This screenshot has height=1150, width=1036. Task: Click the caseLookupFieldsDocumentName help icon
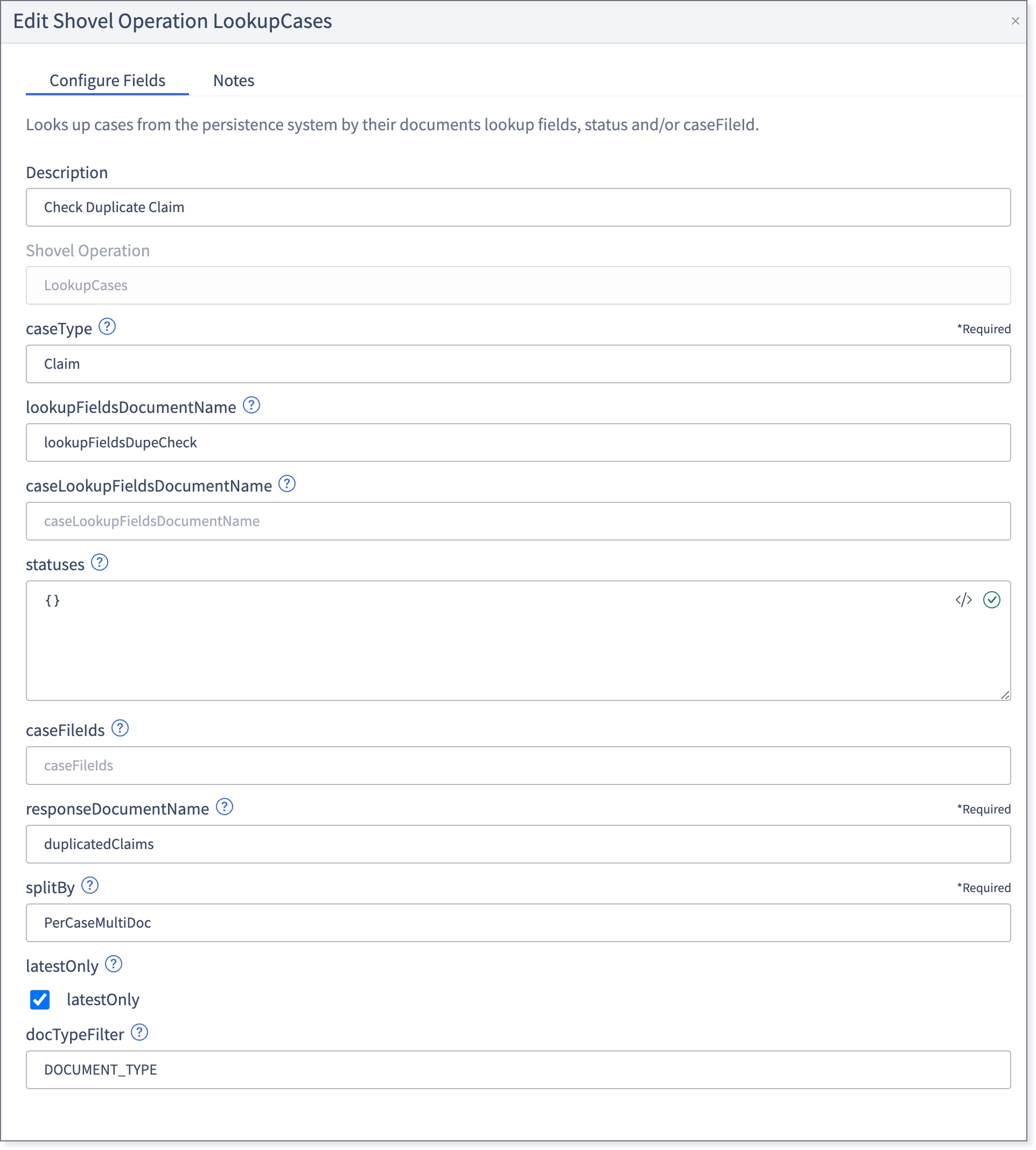coord(287,483)
